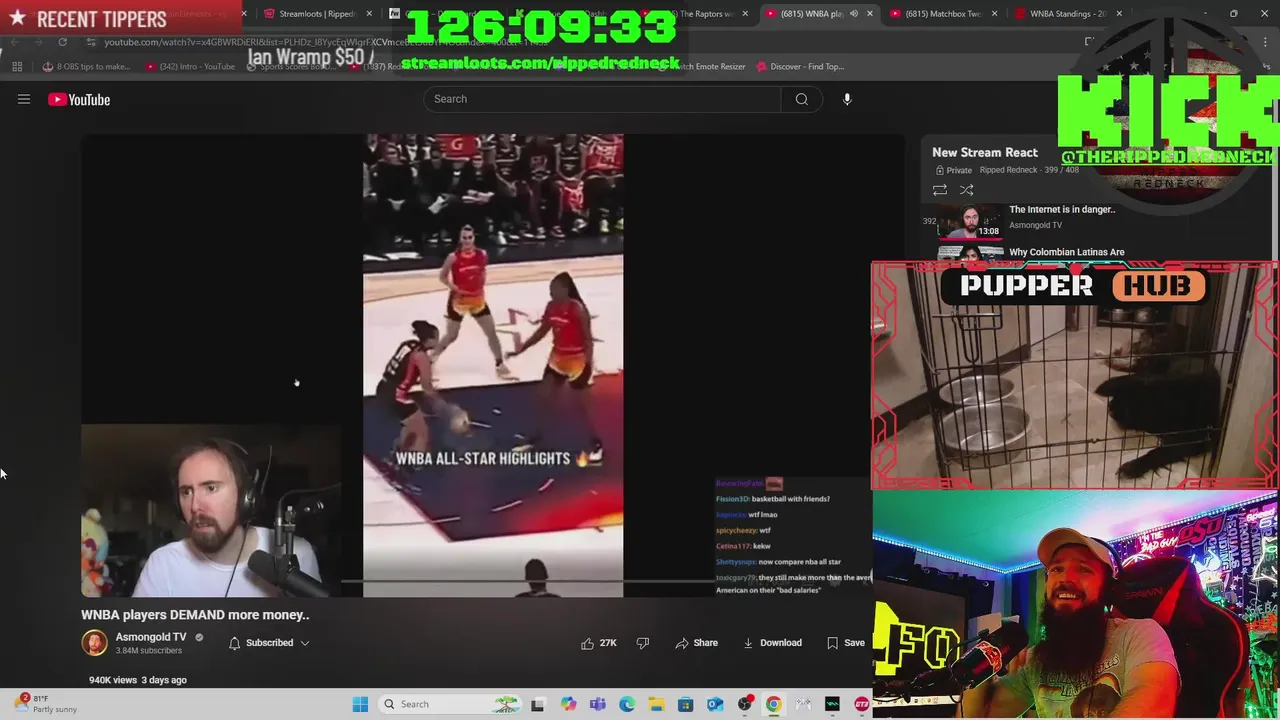Switch to the Streamloots browser tab
Image resolution: width=1280 pixels, height=720 pixels.
316,14
